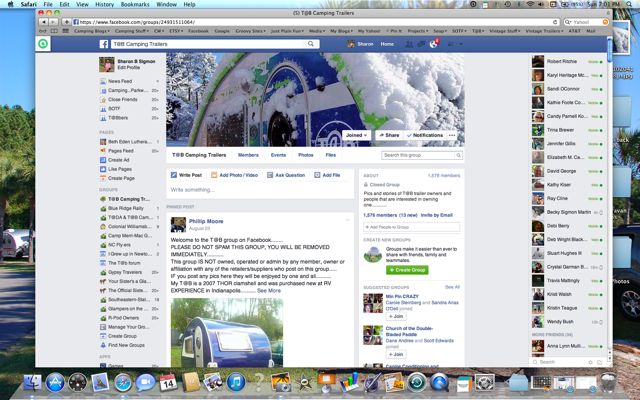The height and width of the screenshot is (400, 640).
Task: Click the green circular extension icon
Action: (x=43, y=44)
